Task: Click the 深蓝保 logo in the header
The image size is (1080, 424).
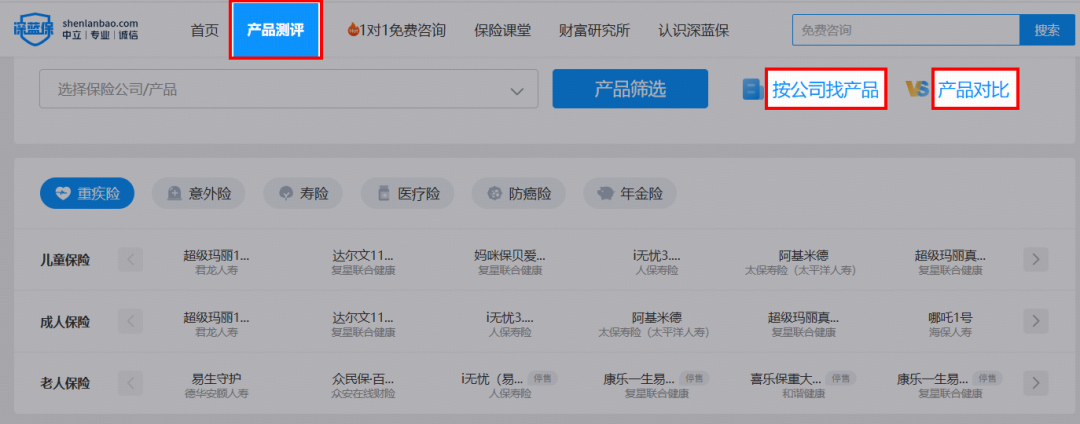Action: coord(75,30)
